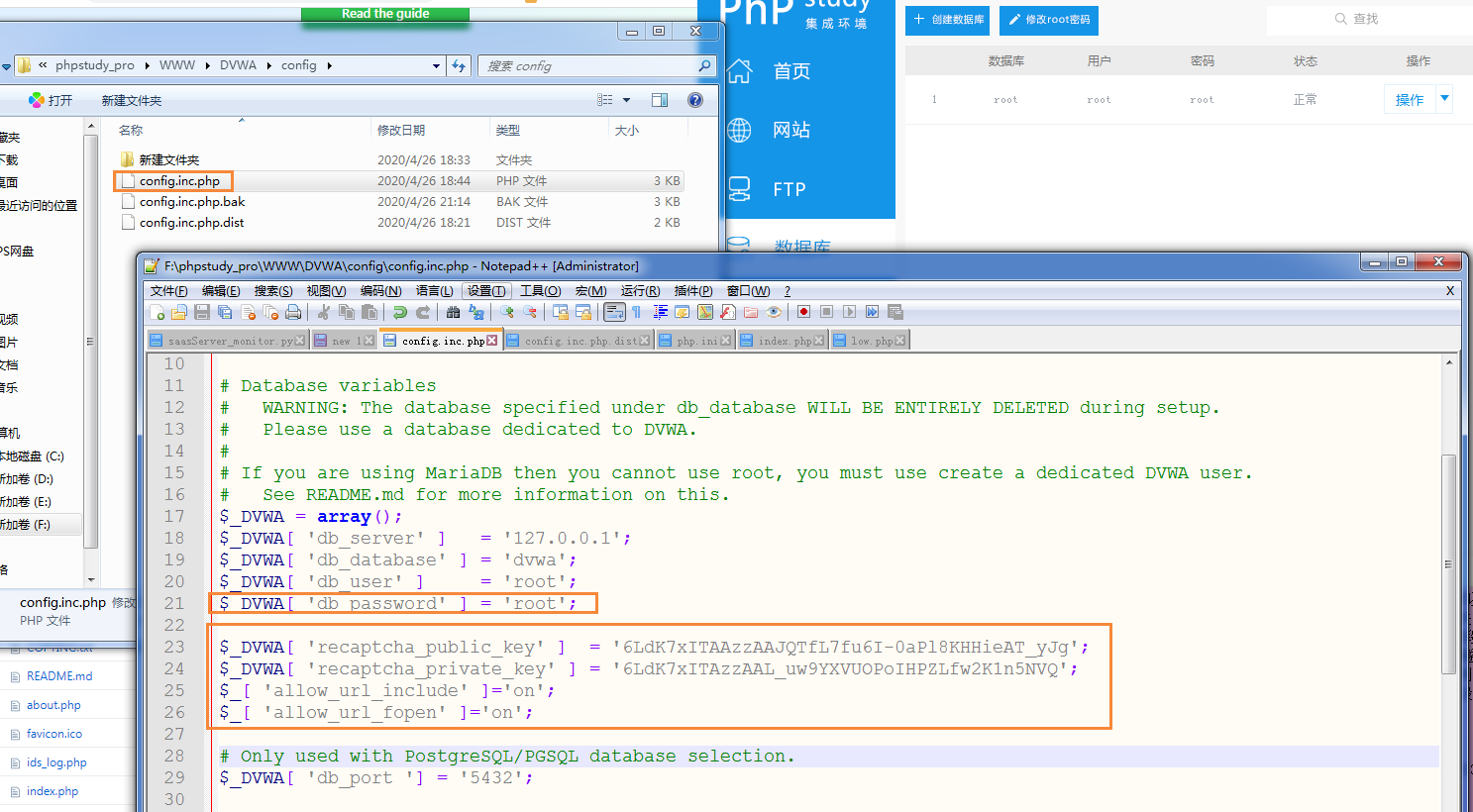1473x812 pixels.
Task: Cut selection with the scissors icon
Action: point(323,312)
